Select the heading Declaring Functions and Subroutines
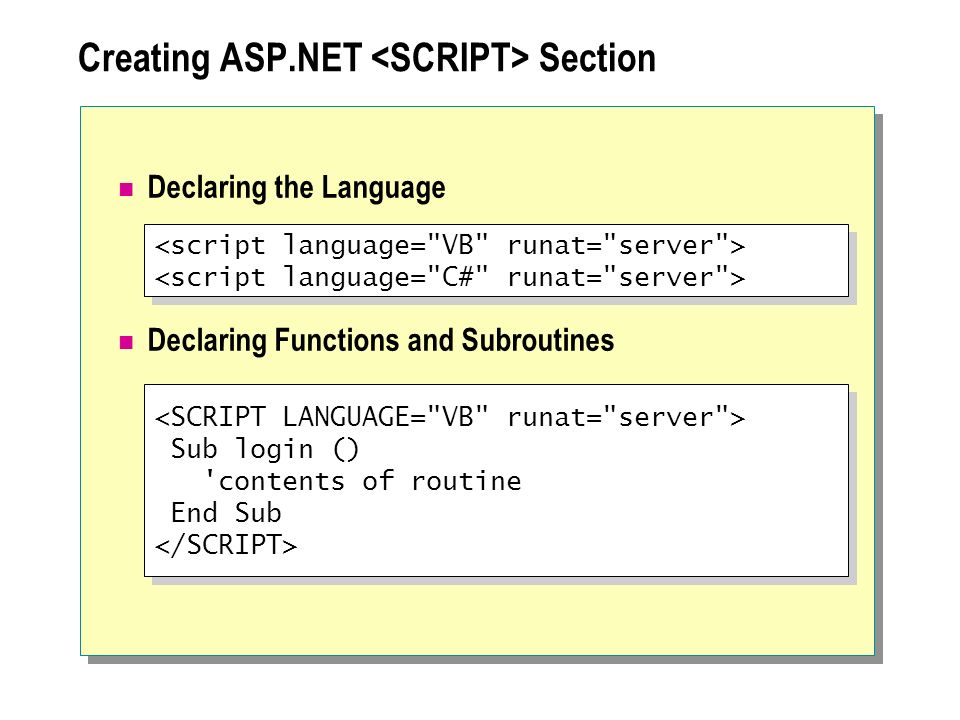 (381, 341)
